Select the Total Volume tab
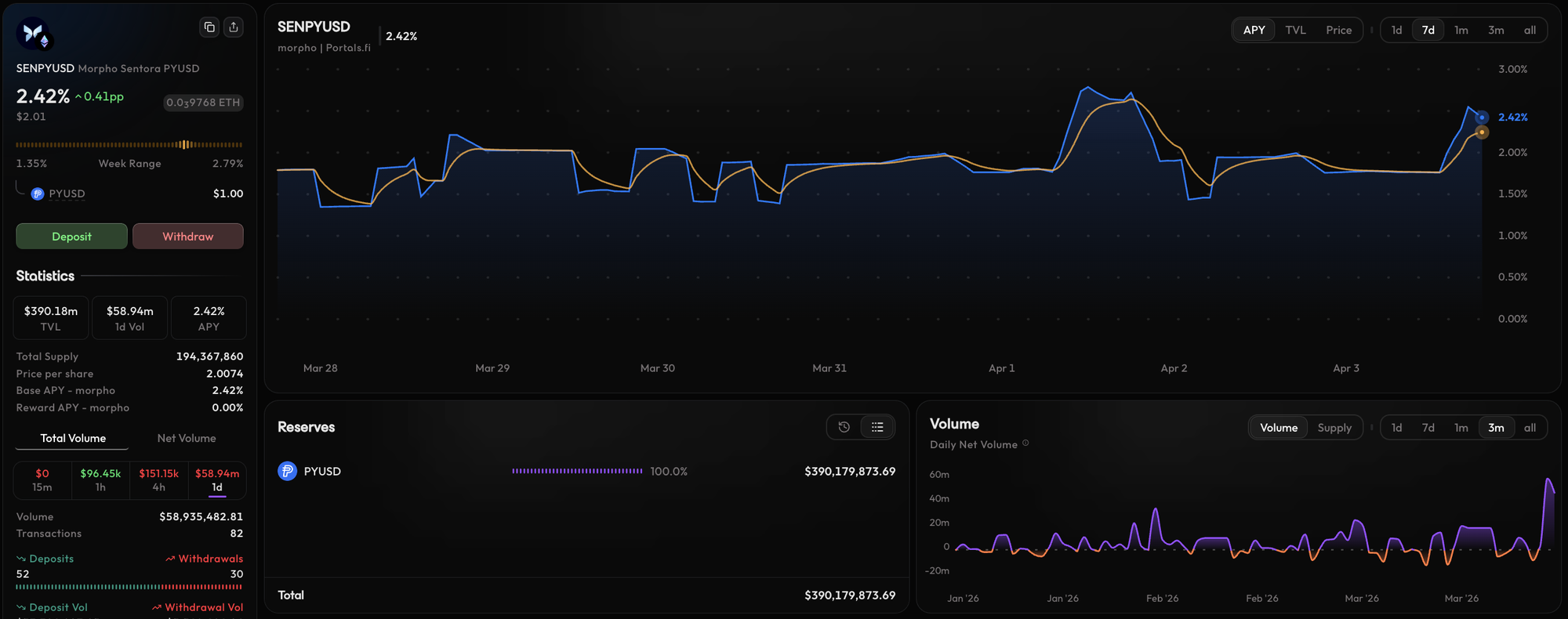Viewport: 1568px width, 619px height. click(73, 438)
